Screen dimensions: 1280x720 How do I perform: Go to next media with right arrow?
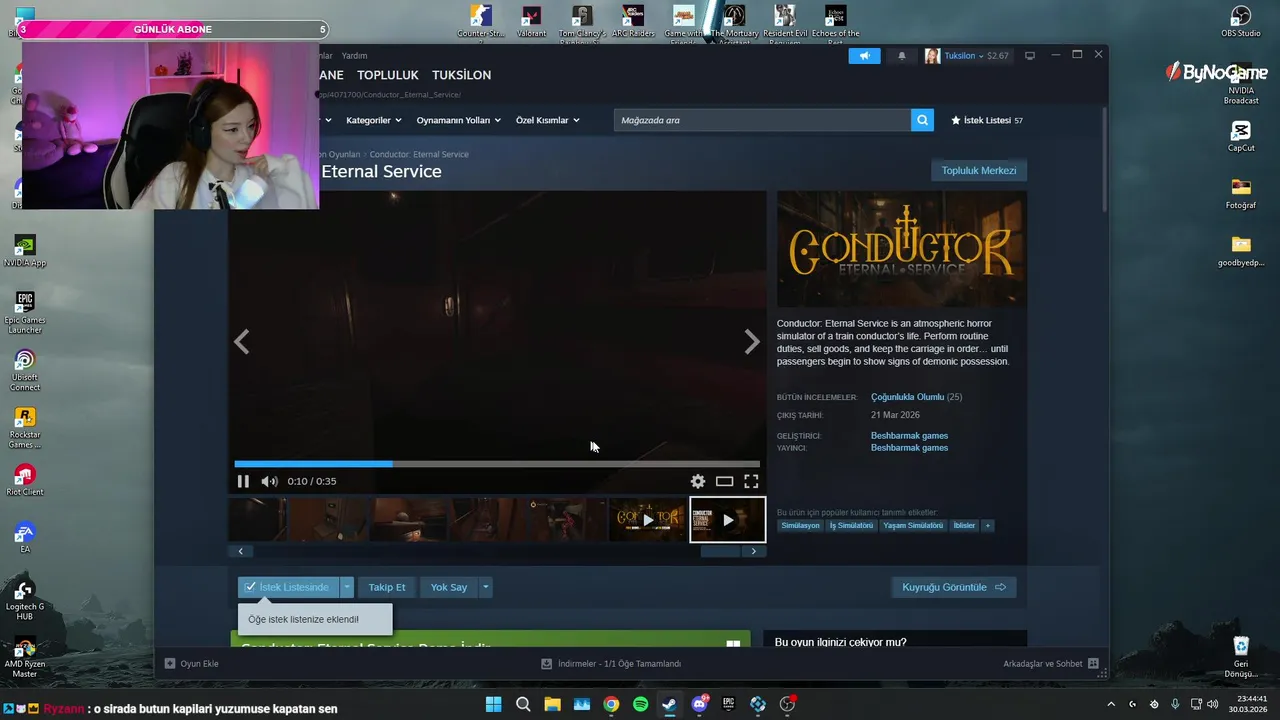coord(752,342)
